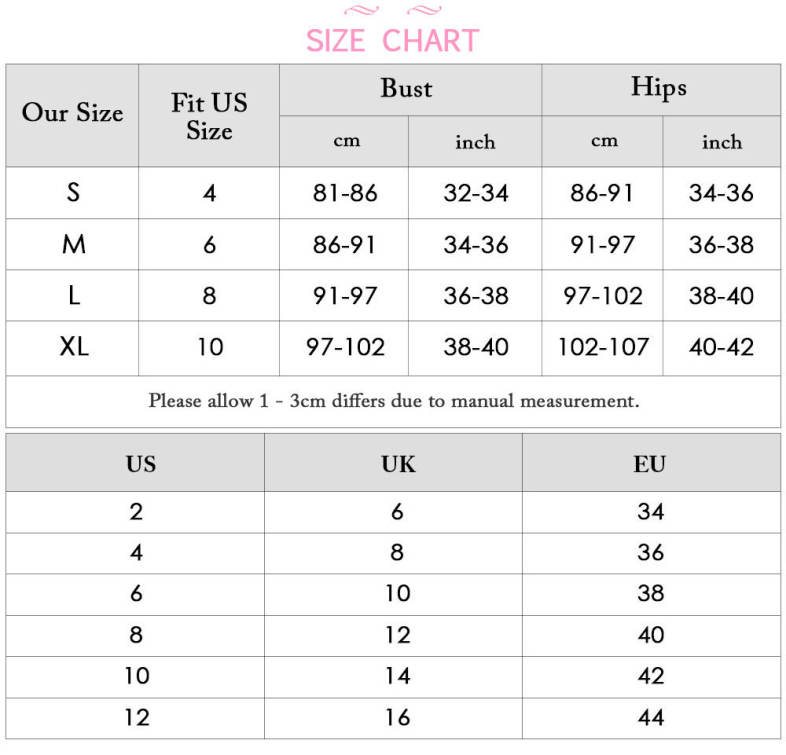Click bust inch value 36-38
This screenshot has width=786, height=755.
(476, 296)
